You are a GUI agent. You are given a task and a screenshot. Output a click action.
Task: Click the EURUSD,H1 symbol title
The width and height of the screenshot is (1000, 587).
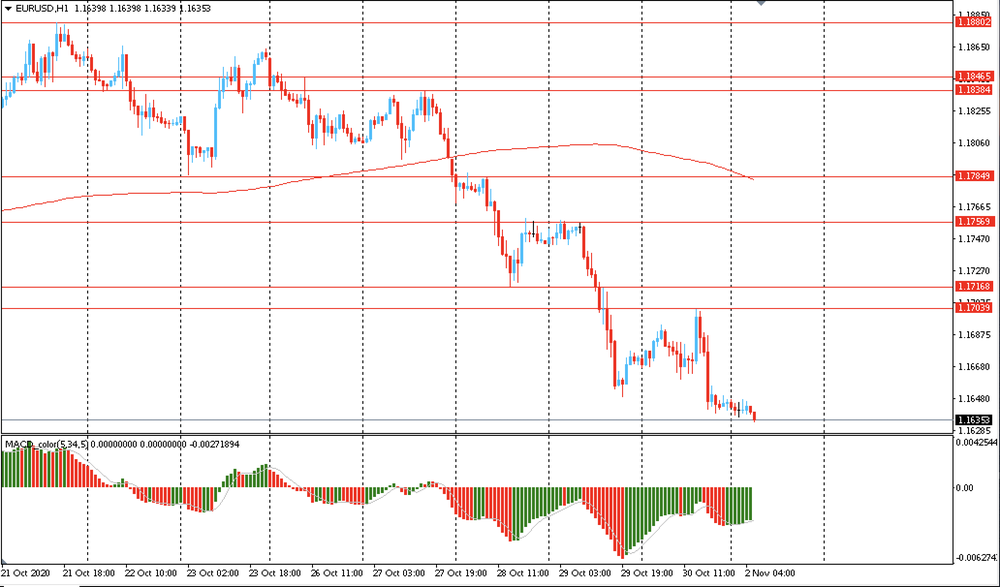point(43,9)
